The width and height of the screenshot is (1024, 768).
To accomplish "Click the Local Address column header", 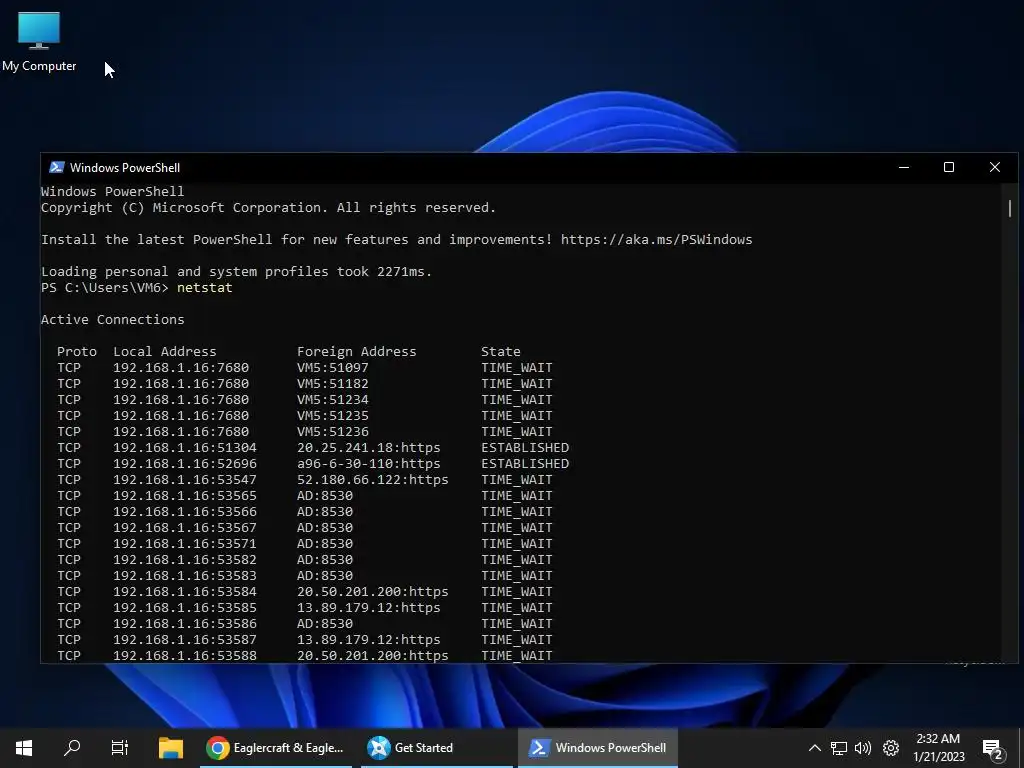I will point(165,351).
